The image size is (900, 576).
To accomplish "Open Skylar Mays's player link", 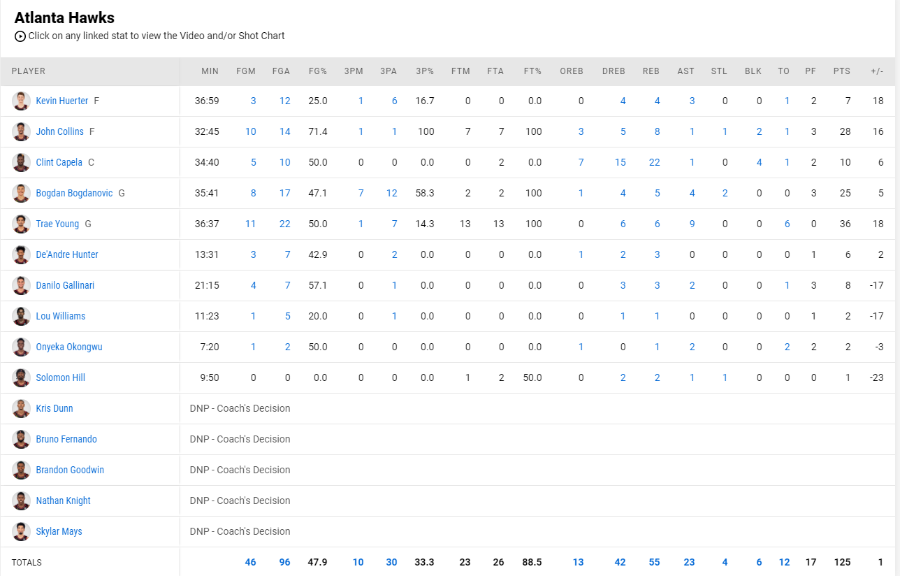I will tap(59, 531).
